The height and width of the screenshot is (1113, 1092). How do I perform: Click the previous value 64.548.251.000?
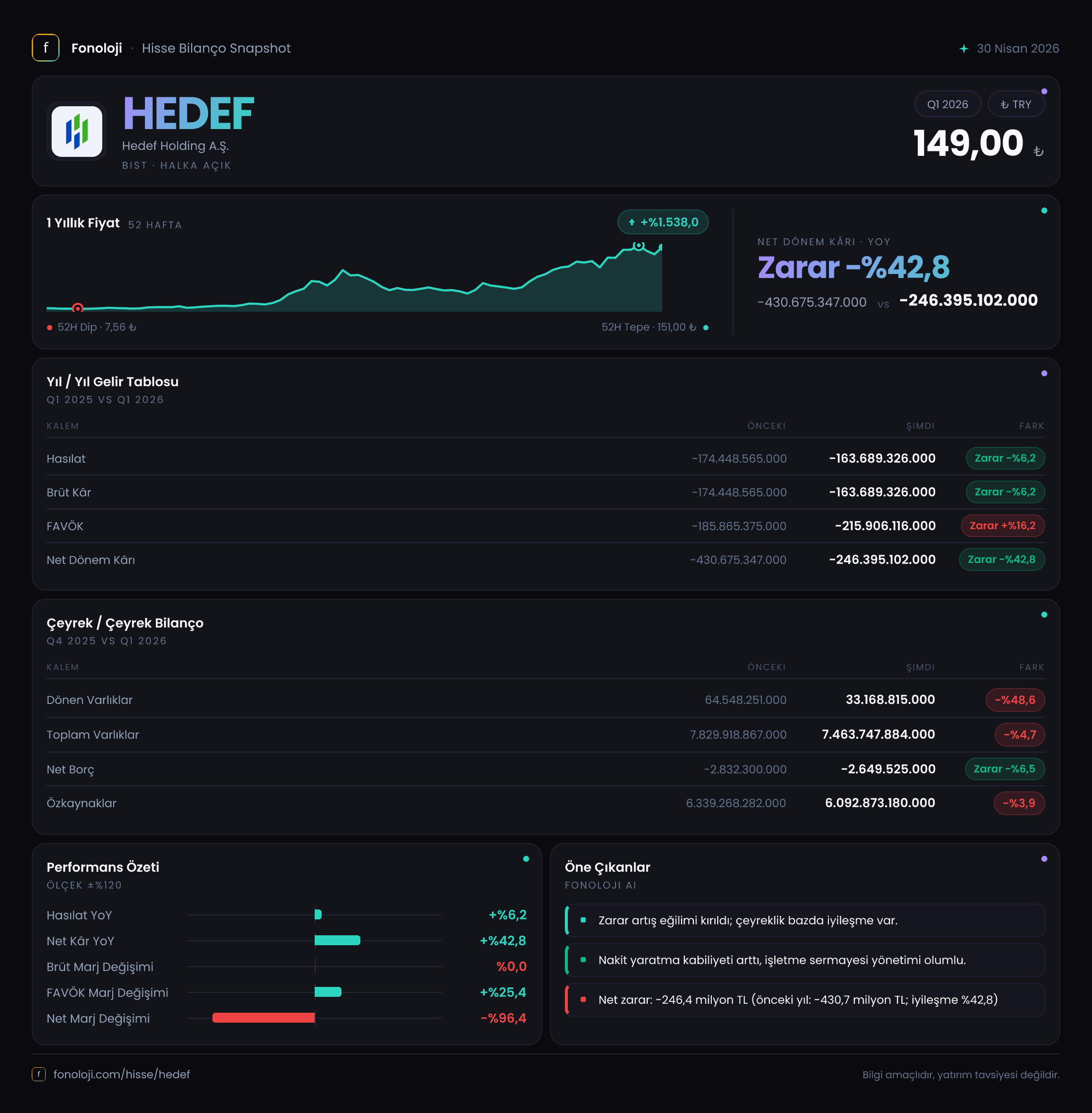(746, 700)
